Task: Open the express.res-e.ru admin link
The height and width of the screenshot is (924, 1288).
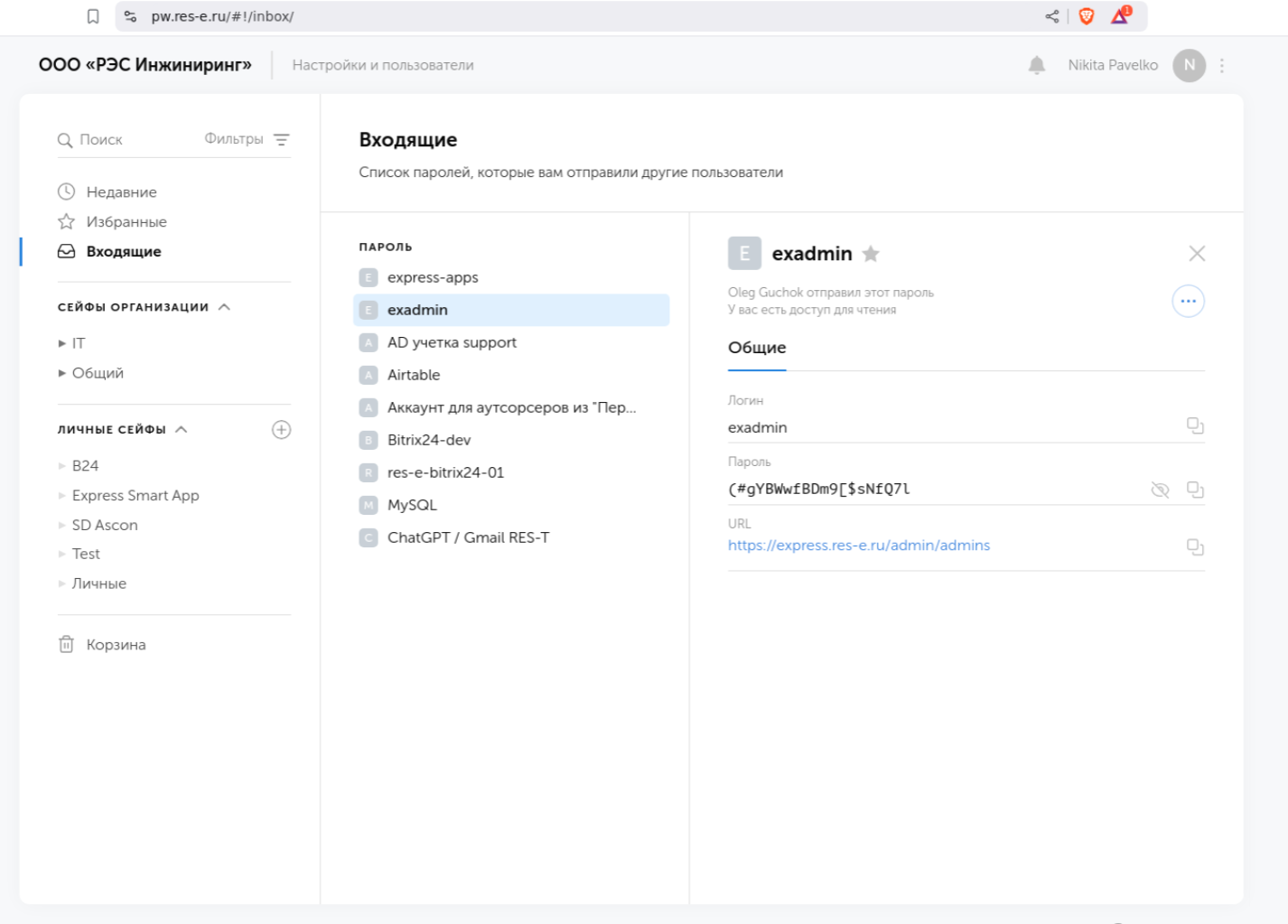Action: 858,546
